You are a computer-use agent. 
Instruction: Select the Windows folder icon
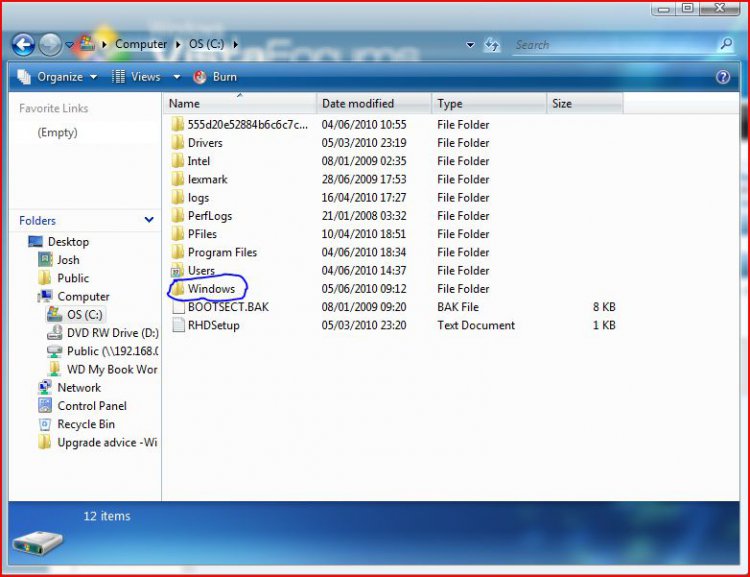(177, 288)
